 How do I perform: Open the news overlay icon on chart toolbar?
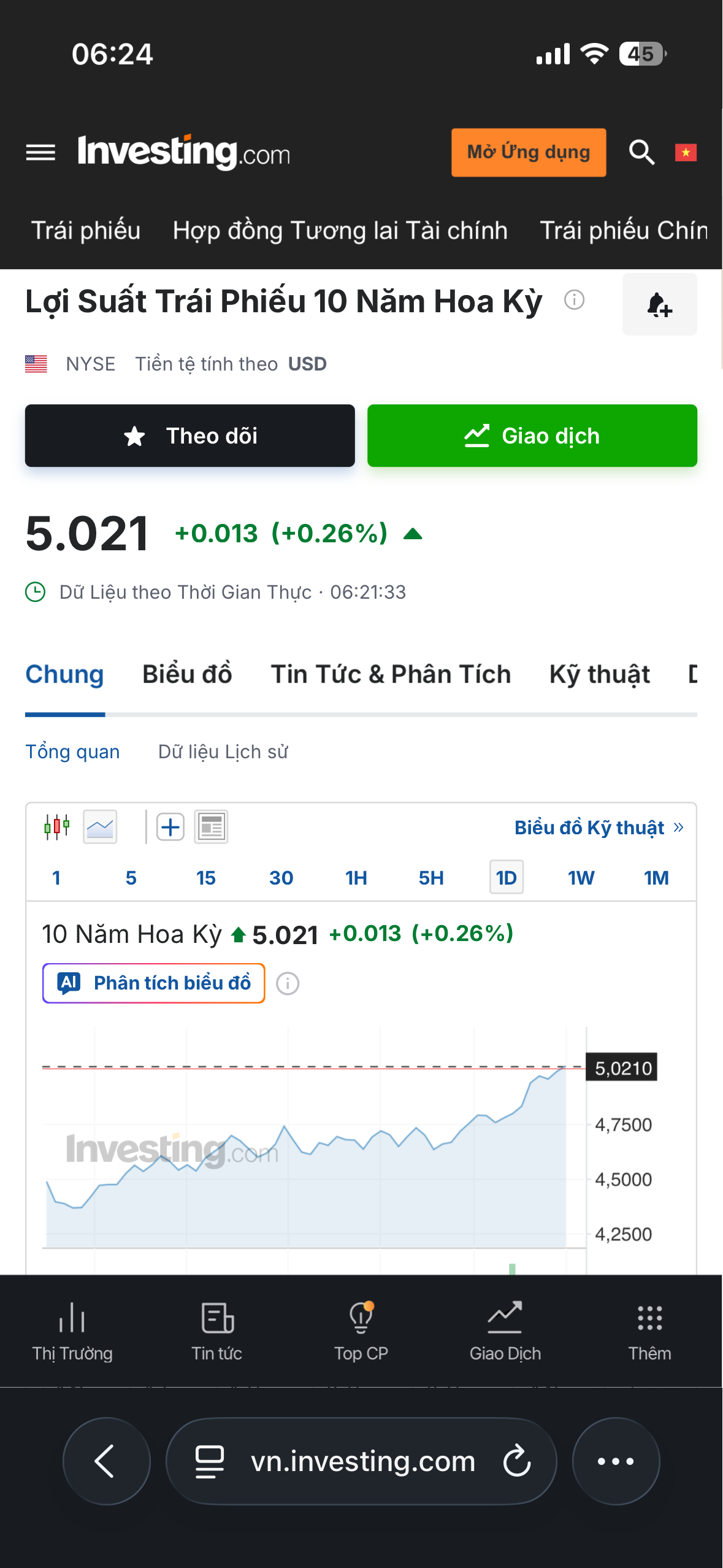click(x=211, y=827)
